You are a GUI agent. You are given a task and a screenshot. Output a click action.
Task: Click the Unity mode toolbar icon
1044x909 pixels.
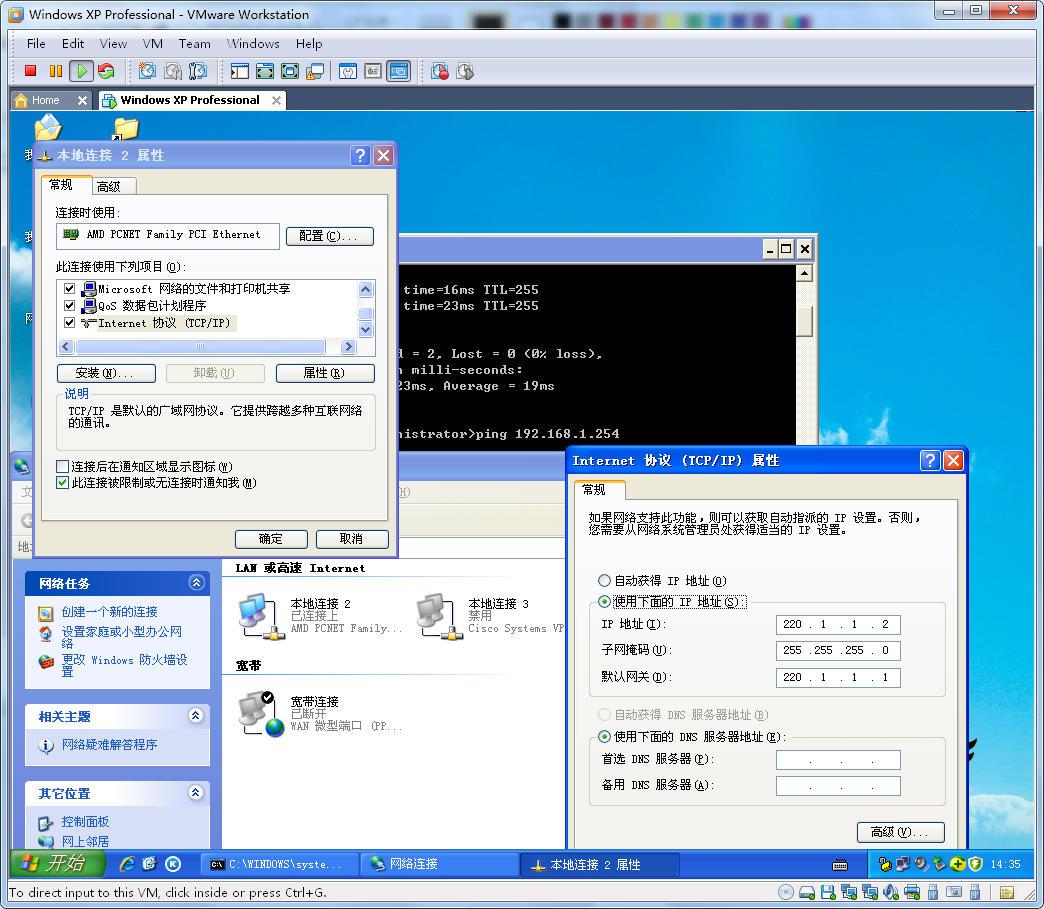coord(315,71)
